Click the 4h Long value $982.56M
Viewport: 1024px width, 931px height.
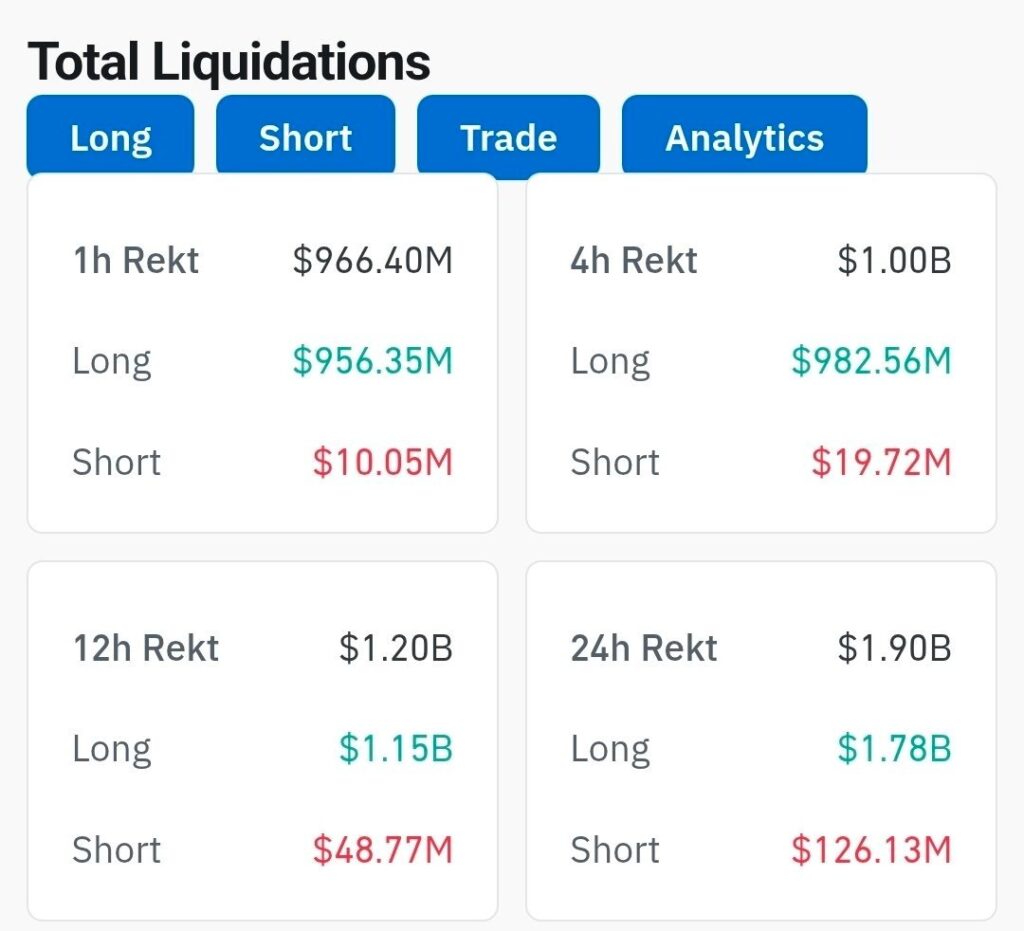(x=870, y=361)
